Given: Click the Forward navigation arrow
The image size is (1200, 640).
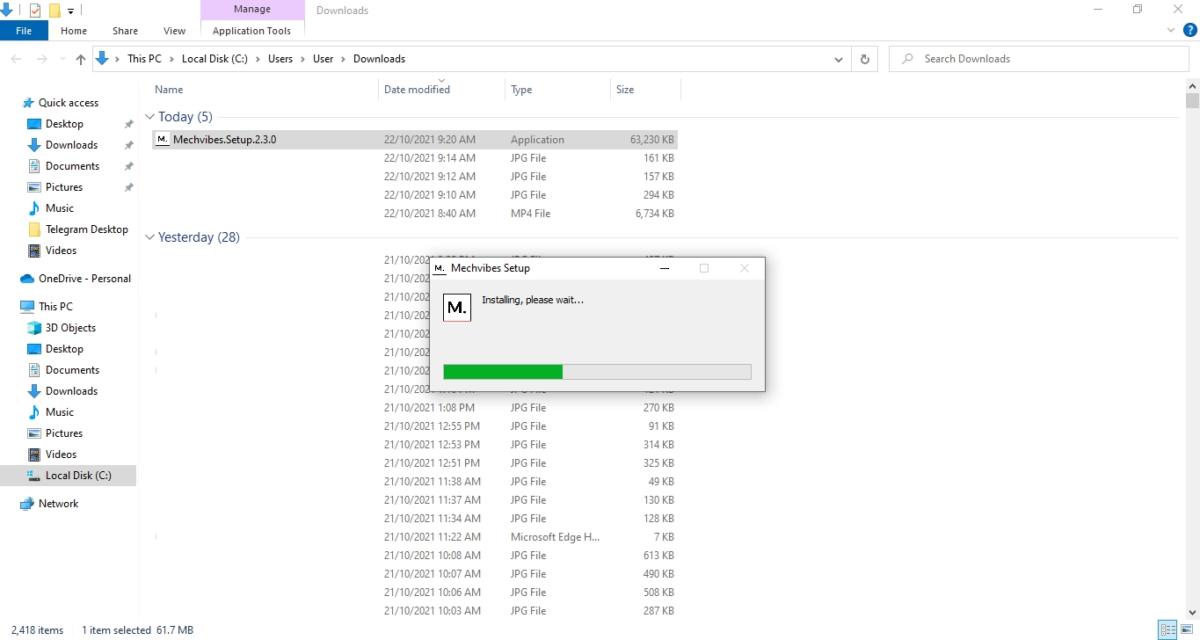Looking at the screenshot, I should (x=41, y=59).
